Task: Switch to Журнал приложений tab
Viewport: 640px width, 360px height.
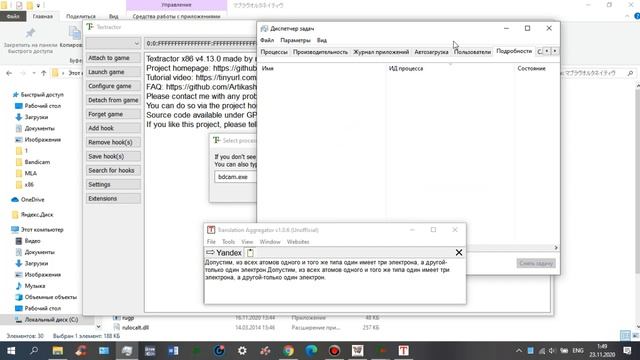Action: pos(381,52)
